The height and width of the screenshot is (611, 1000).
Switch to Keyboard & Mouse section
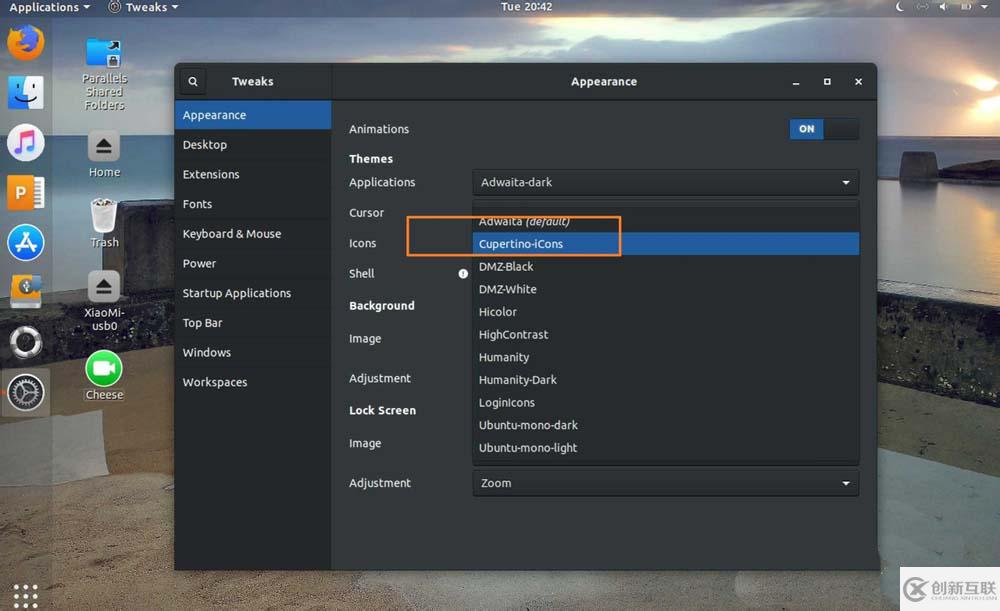pyautogui.click(x=232, y=234)
